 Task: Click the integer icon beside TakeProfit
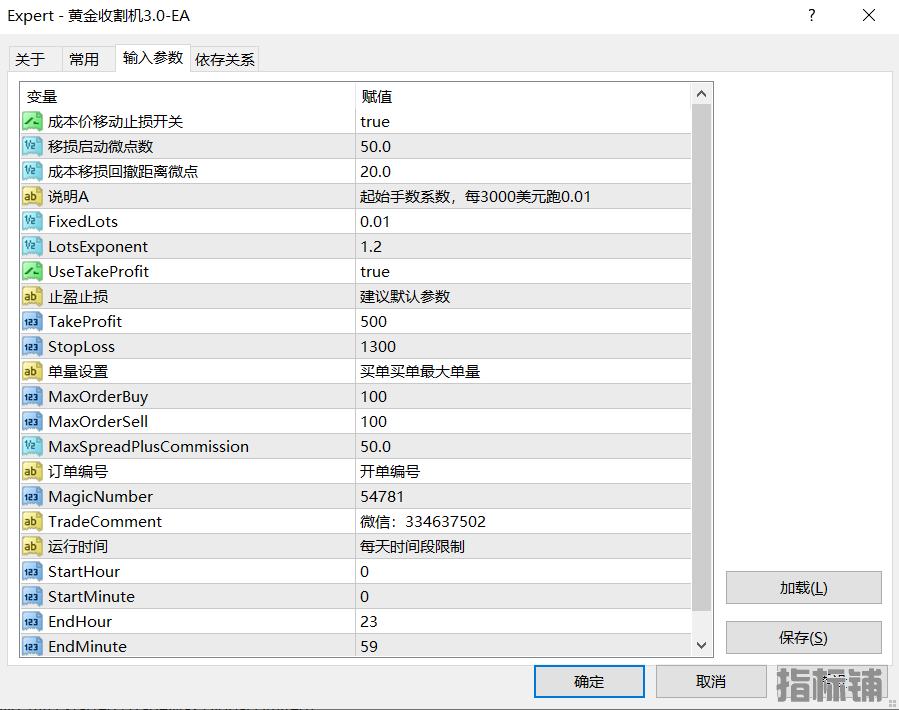pos(32,322)
